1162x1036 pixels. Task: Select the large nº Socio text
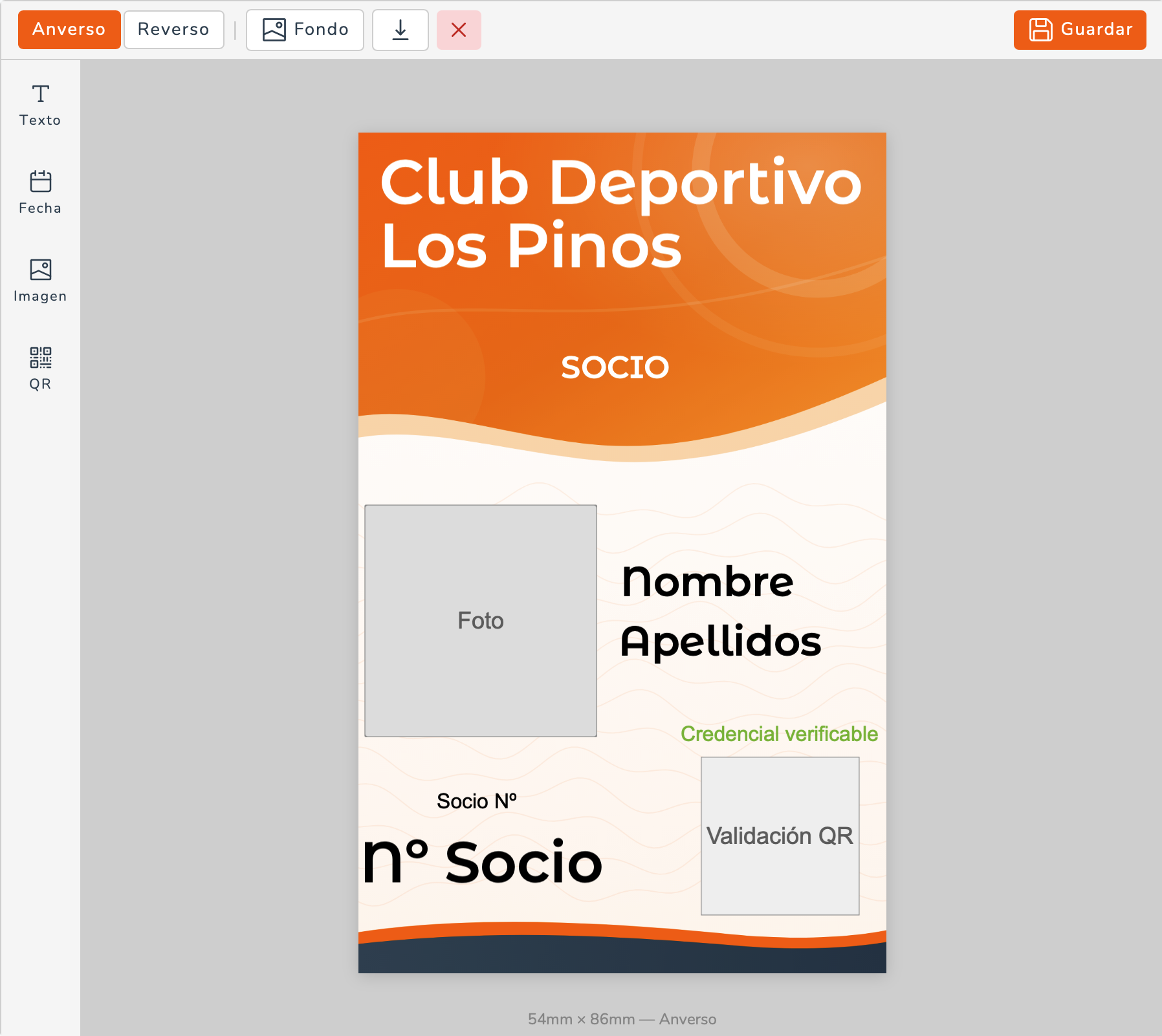pos(483,861)
